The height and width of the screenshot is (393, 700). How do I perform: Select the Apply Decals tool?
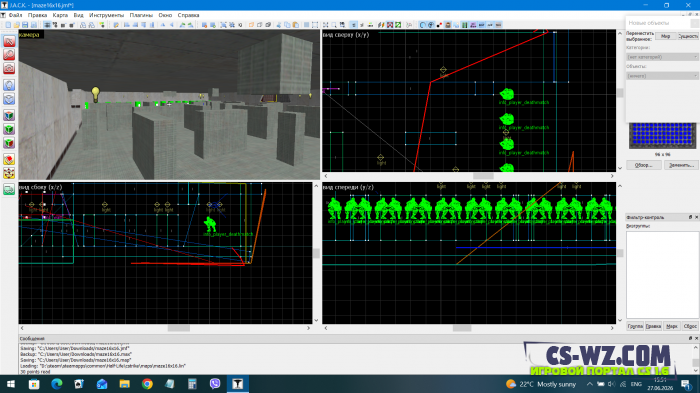tap(9, 143)
